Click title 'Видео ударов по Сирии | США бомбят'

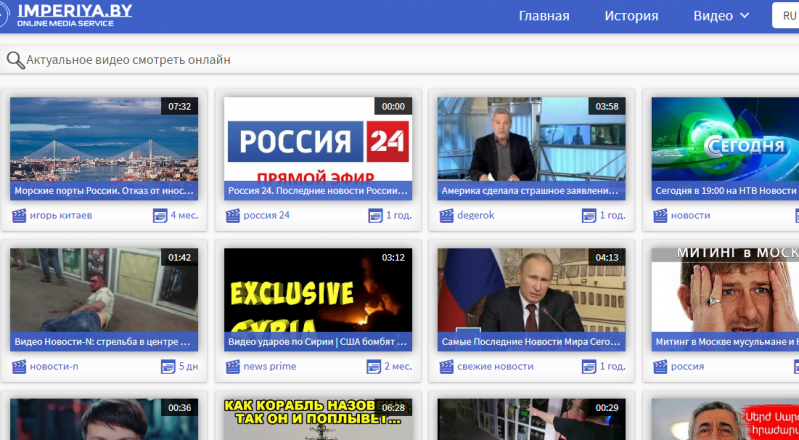[x=317, y=342]
